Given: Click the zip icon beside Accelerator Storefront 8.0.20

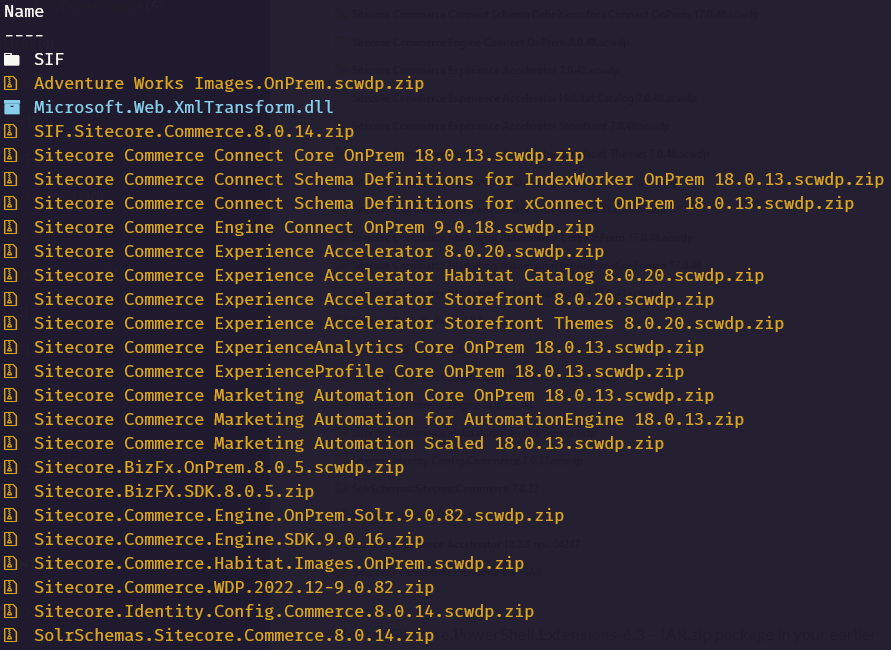Looking at the screenshot, I should (x=10, y=299).
